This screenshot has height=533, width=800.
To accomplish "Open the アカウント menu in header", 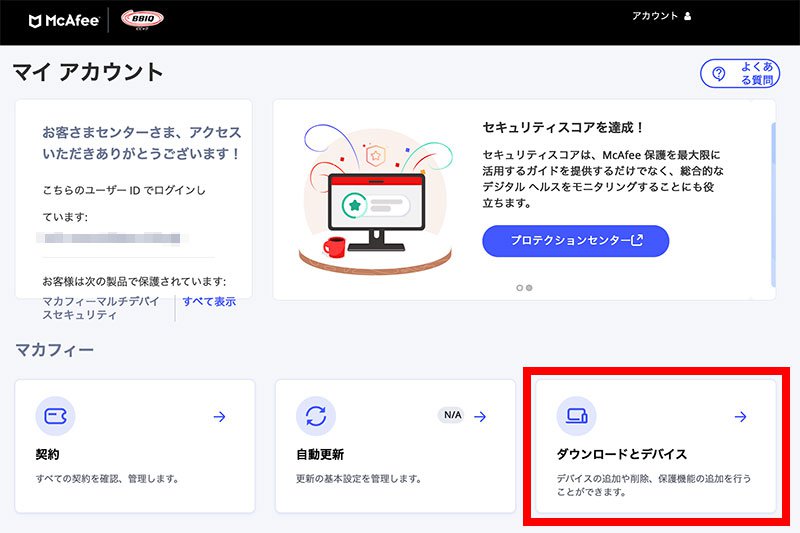I will (x=661, y=16).
